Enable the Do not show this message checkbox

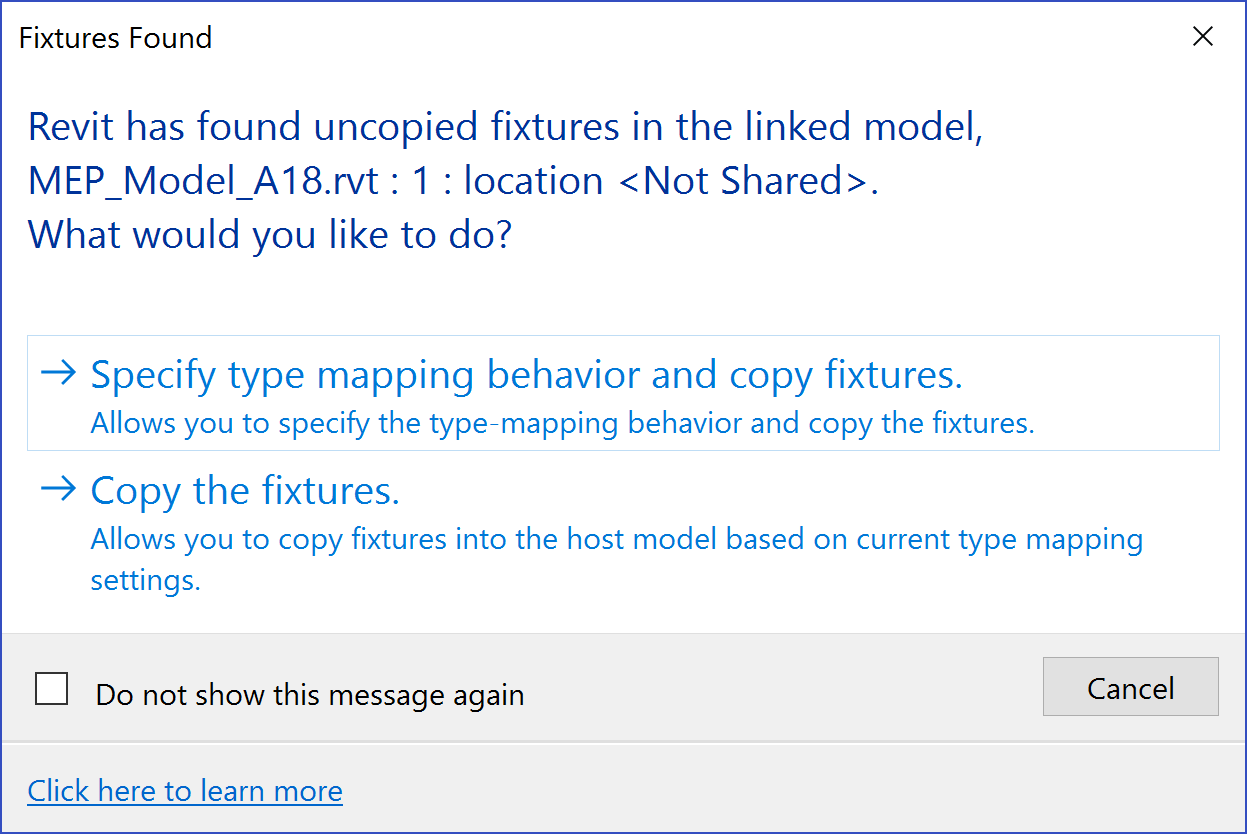coord(52,689)
